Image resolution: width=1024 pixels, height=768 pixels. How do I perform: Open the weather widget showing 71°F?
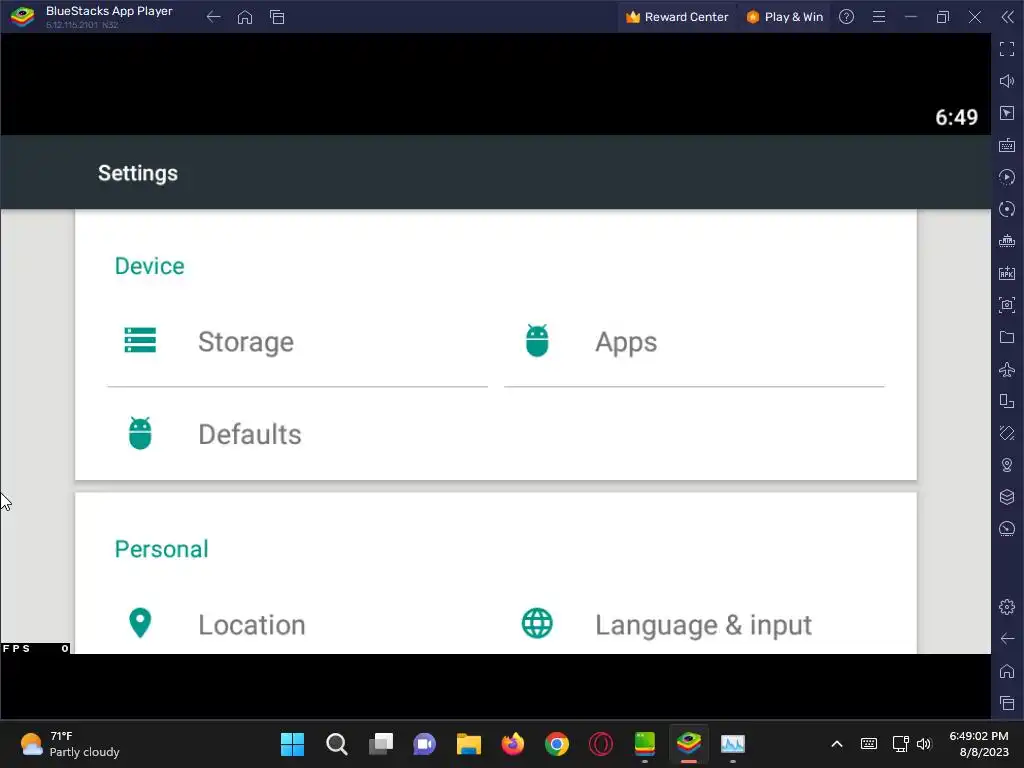70,744
